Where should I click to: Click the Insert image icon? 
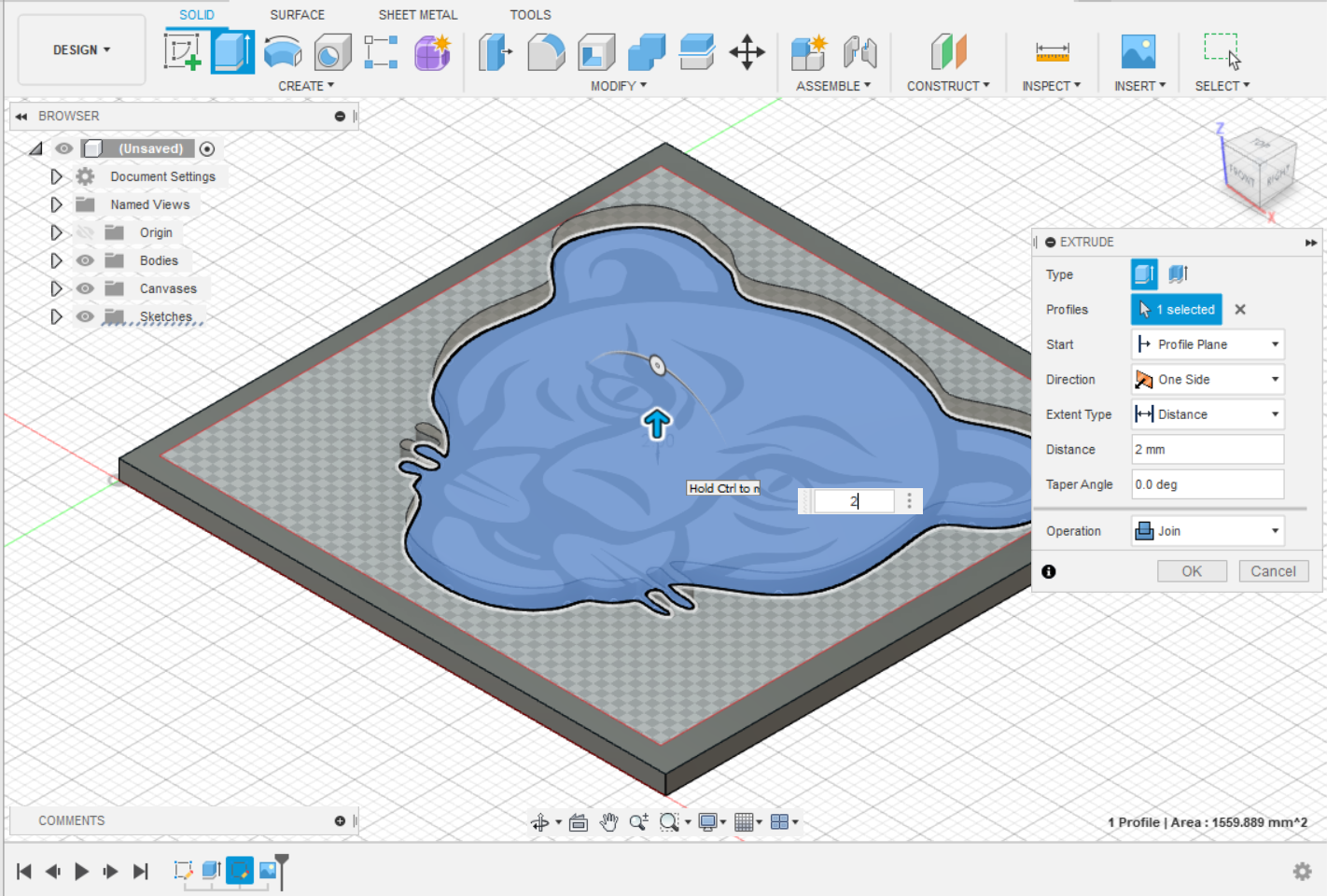click(1138, 51)
